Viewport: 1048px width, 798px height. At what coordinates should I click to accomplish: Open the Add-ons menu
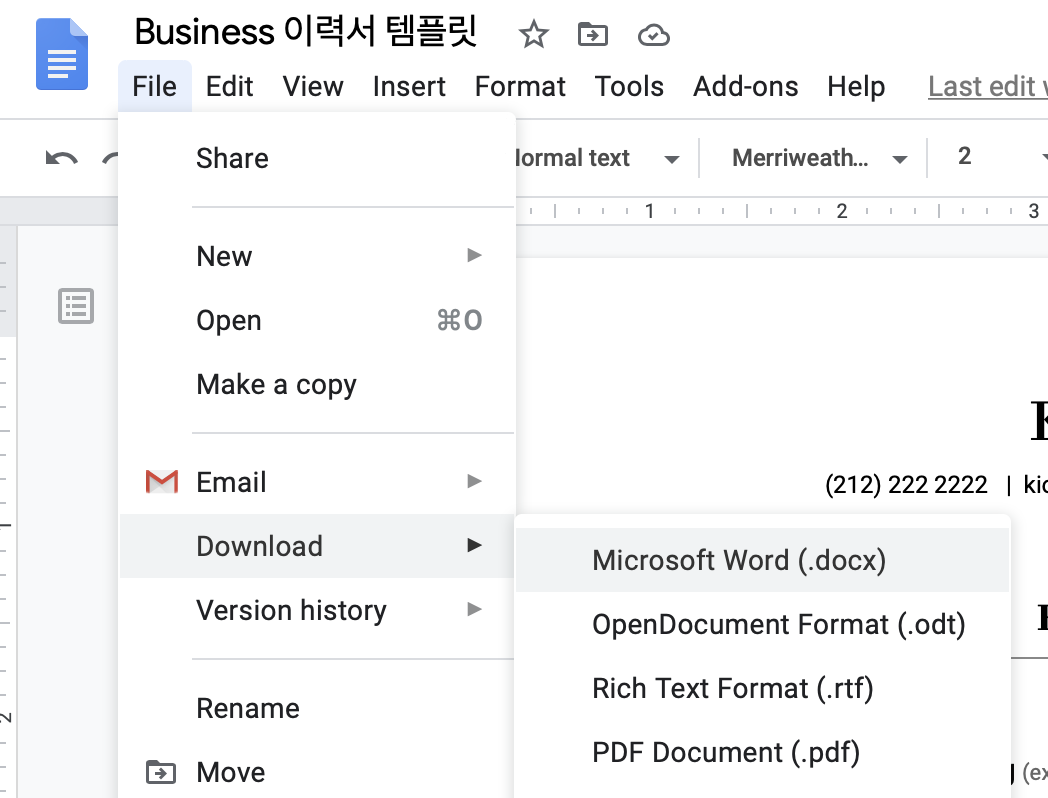tap(745, 86)
